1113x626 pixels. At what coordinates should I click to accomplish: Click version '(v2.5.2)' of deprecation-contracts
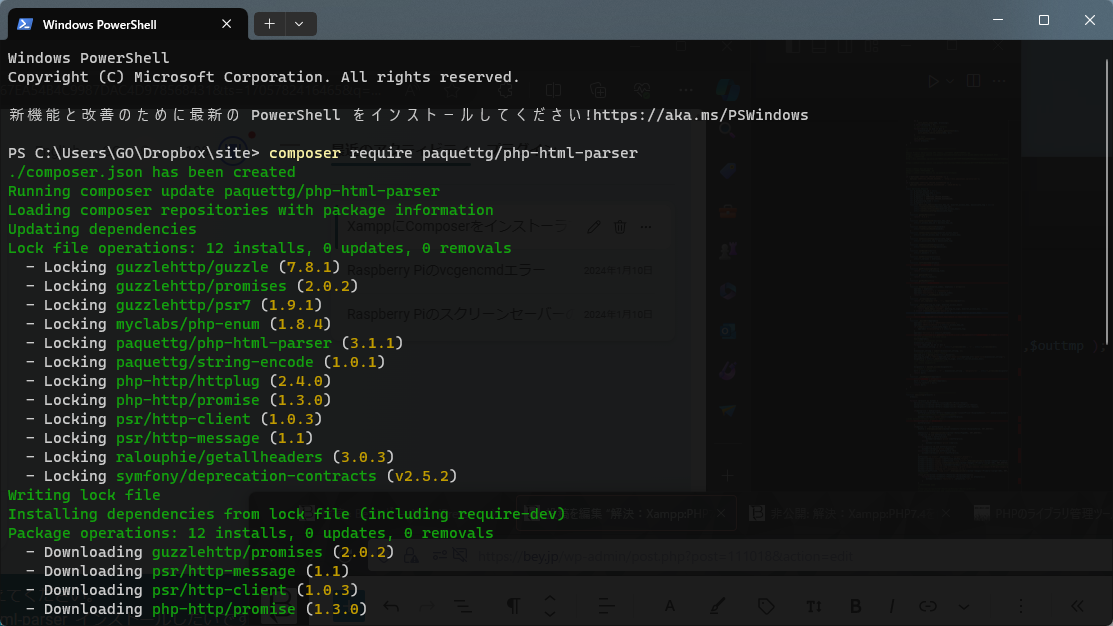point(422,476)
